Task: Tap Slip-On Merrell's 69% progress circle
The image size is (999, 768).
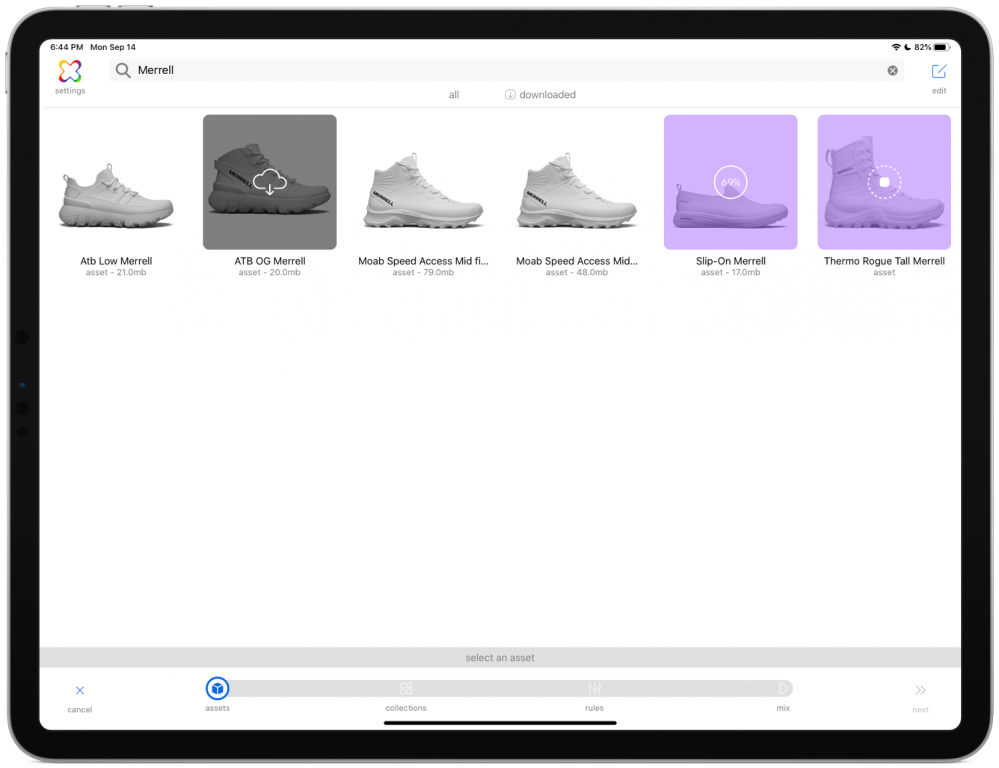Action: (730, 182)
